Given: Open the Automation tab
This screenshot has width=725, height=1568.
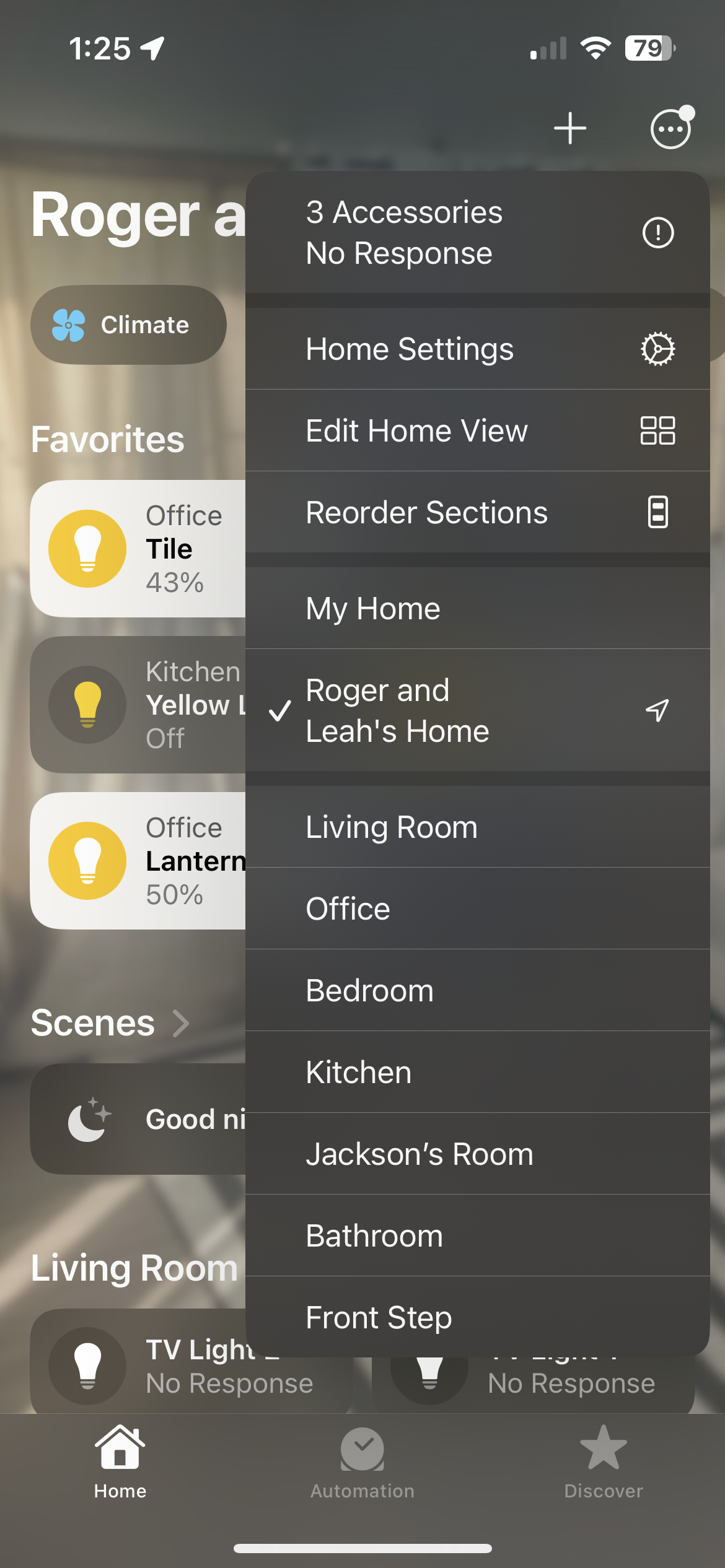Looking at the screenshot, I should (362, 1461).
